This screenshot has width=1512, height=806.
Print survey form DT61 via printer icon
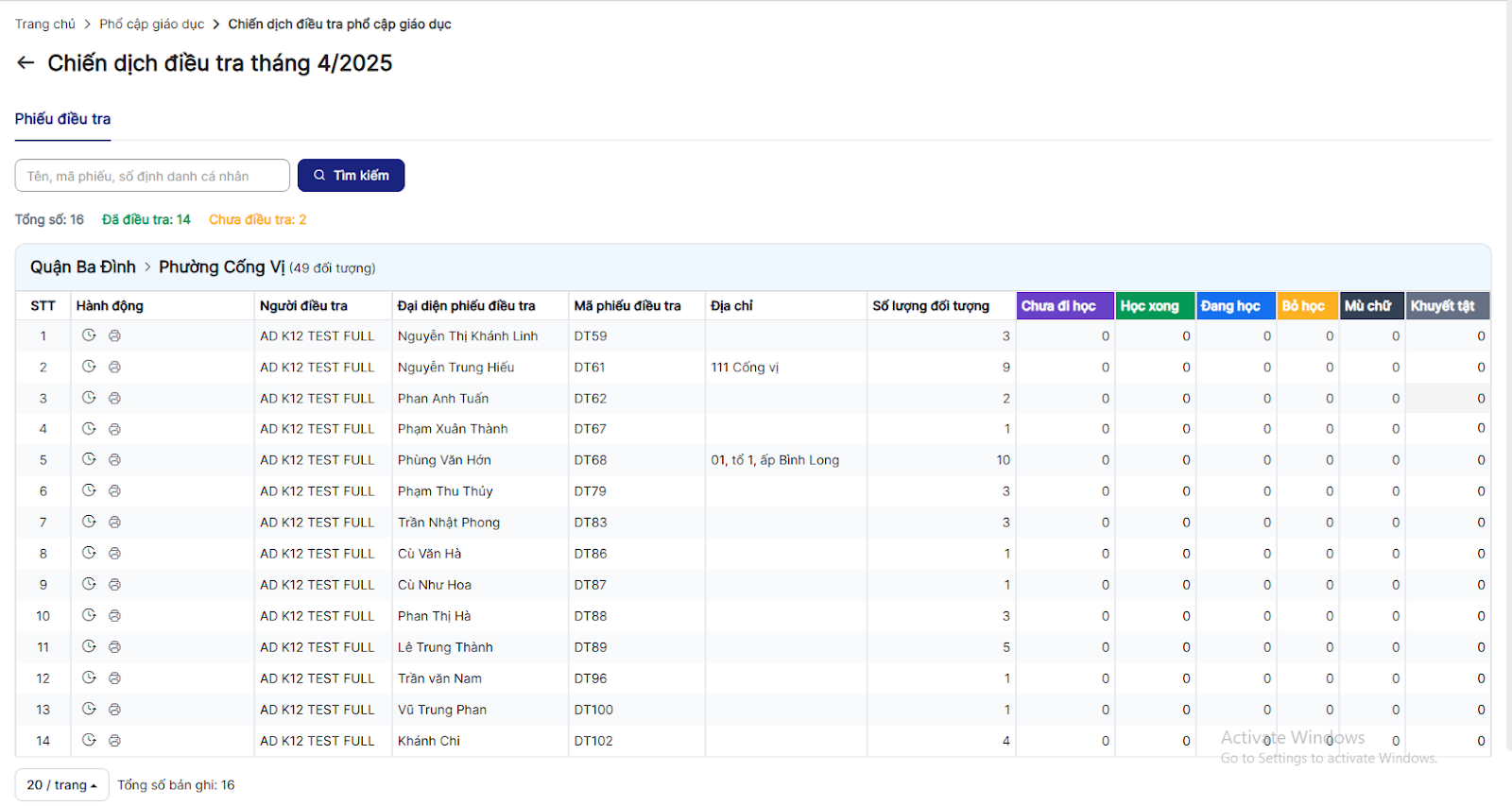114,367
